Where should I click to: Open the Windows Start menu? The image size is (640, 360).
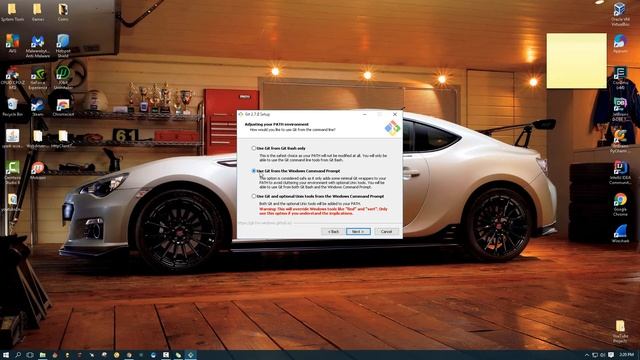pyautogui.click(x=6, y=355)
